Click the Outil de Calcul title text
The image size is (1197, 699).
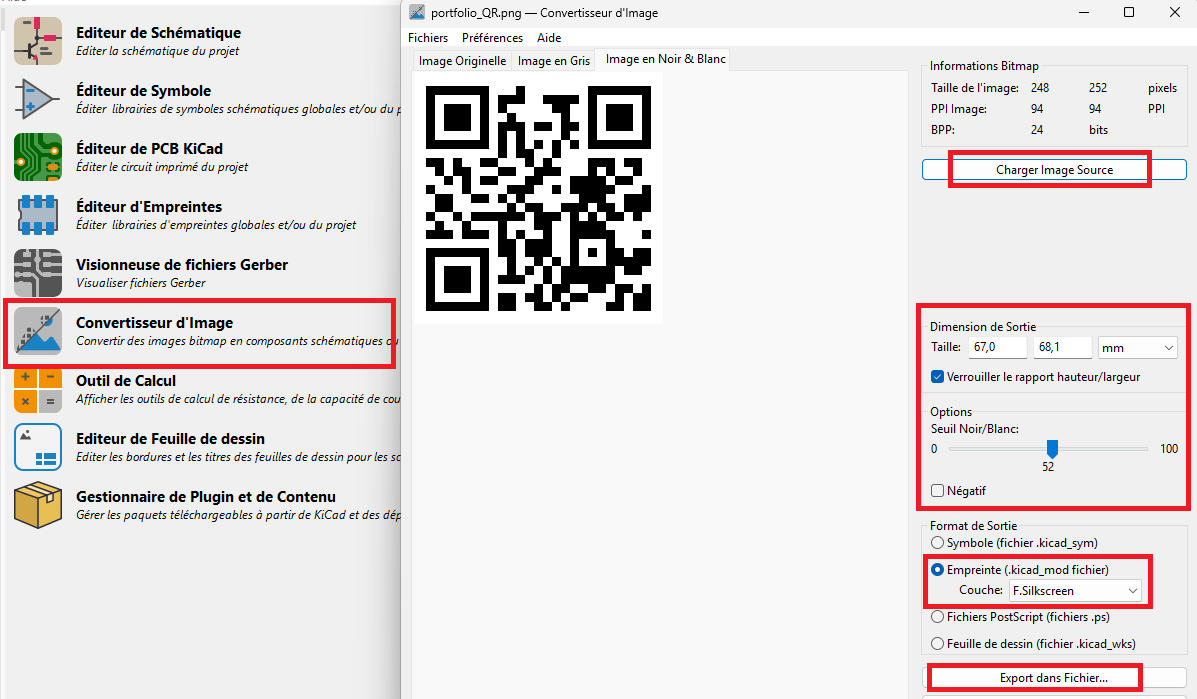pos(126,381)
